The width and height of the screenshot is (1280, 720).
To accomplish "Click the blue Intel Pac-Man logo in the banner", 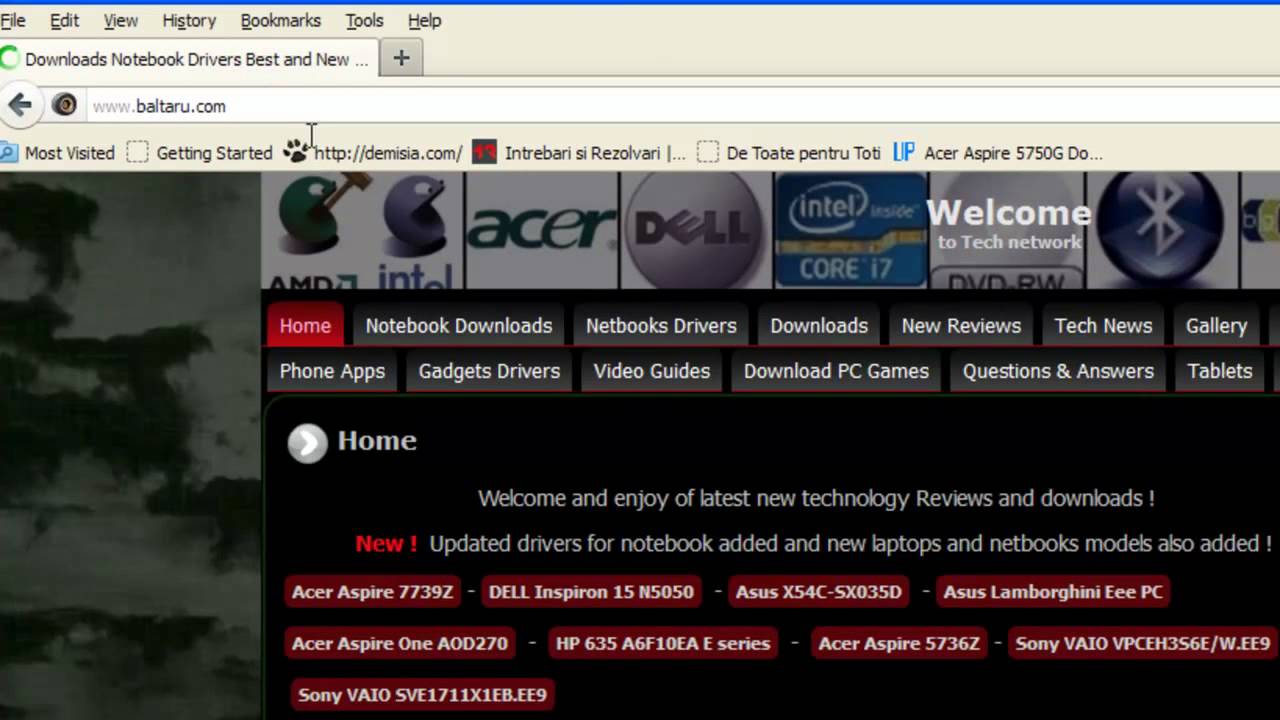I will [414, 218].
